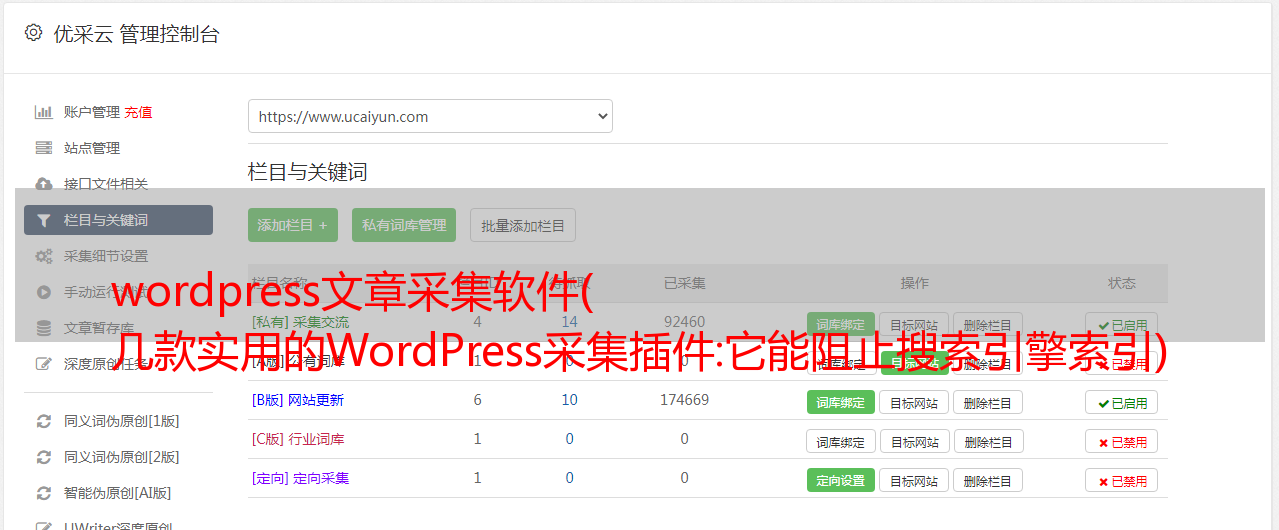Click the refresh icon for 智能伪原创[AI版]
This screenshot has height=530, width=1279.
click(x=43, y=493)
